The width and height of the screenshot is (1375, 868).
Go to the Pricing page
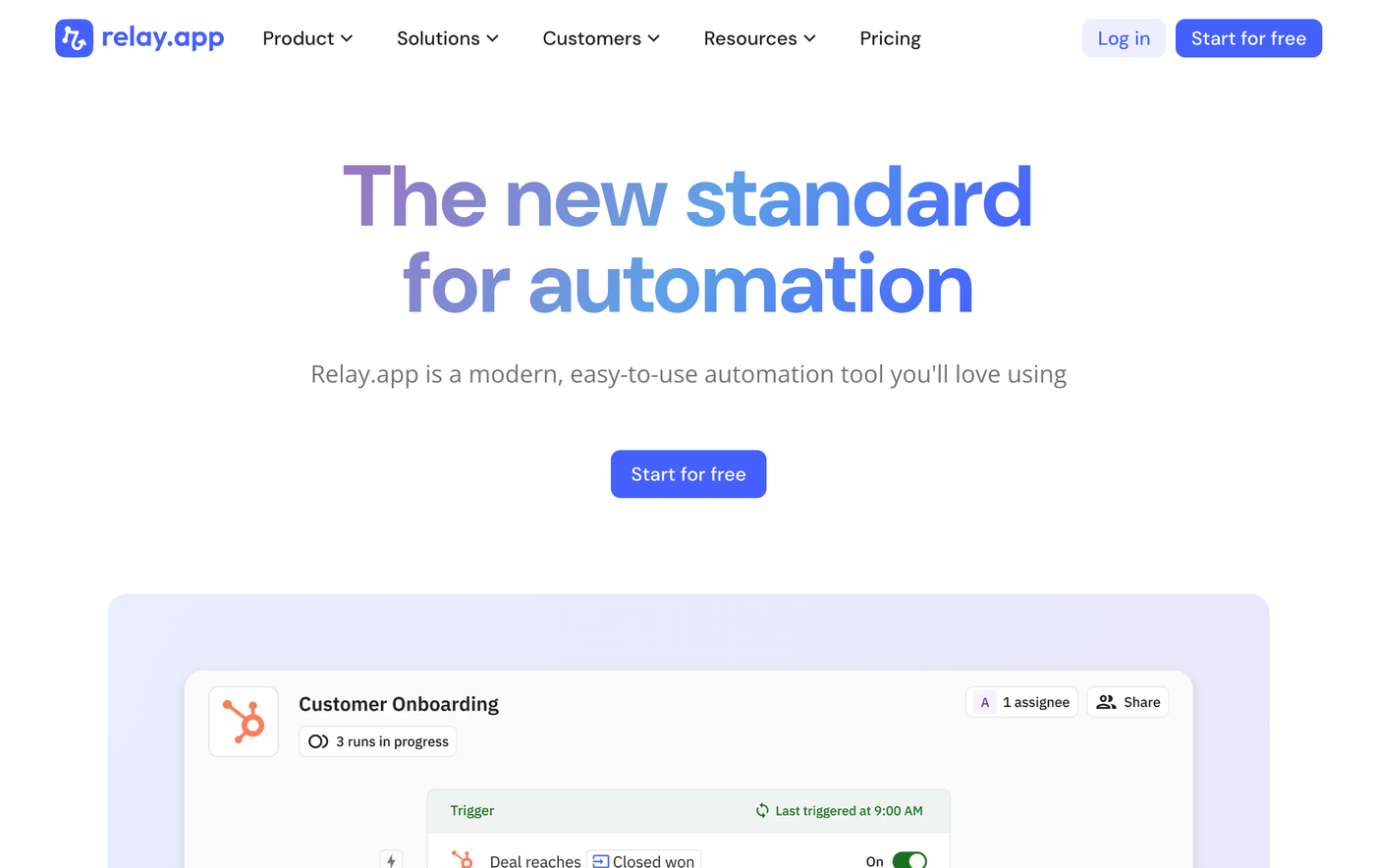click(x=890, y=38)
